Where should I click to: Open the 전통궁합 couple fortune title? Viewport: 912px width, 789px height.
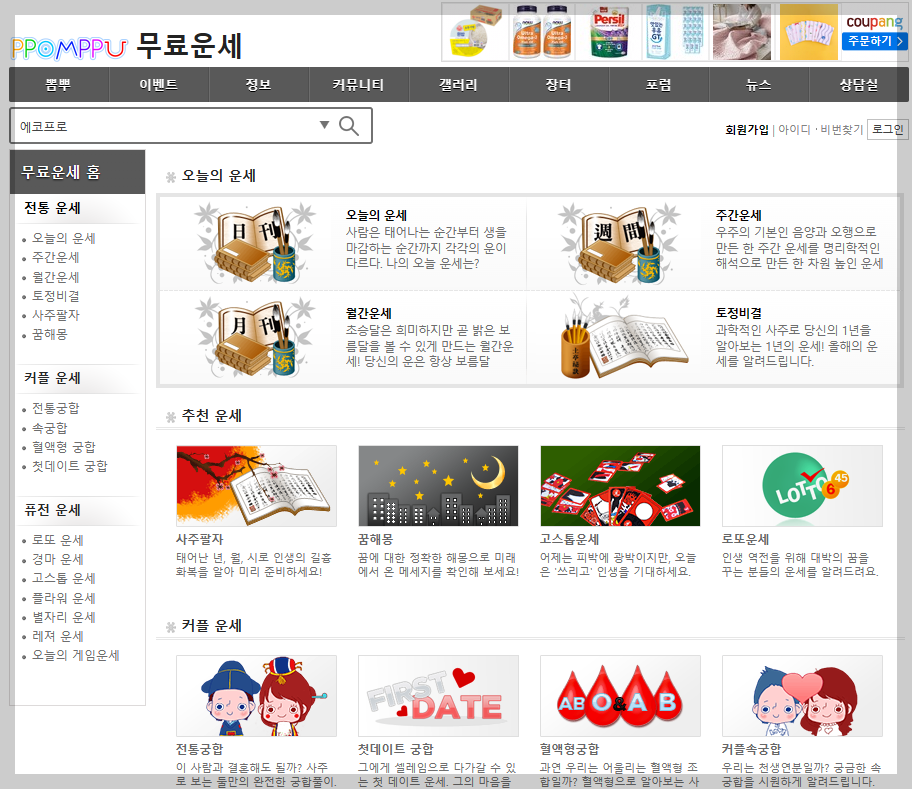200,749
